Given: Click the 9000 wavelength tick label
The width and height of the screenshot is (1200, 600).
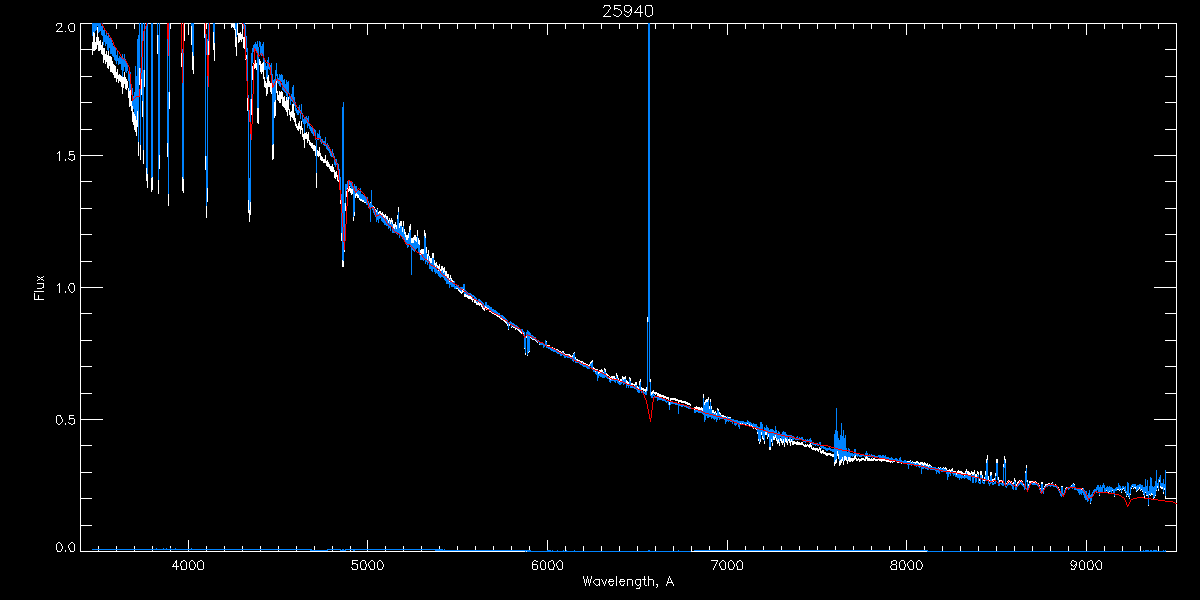Looking at the screenshot, I should 1087,564.
